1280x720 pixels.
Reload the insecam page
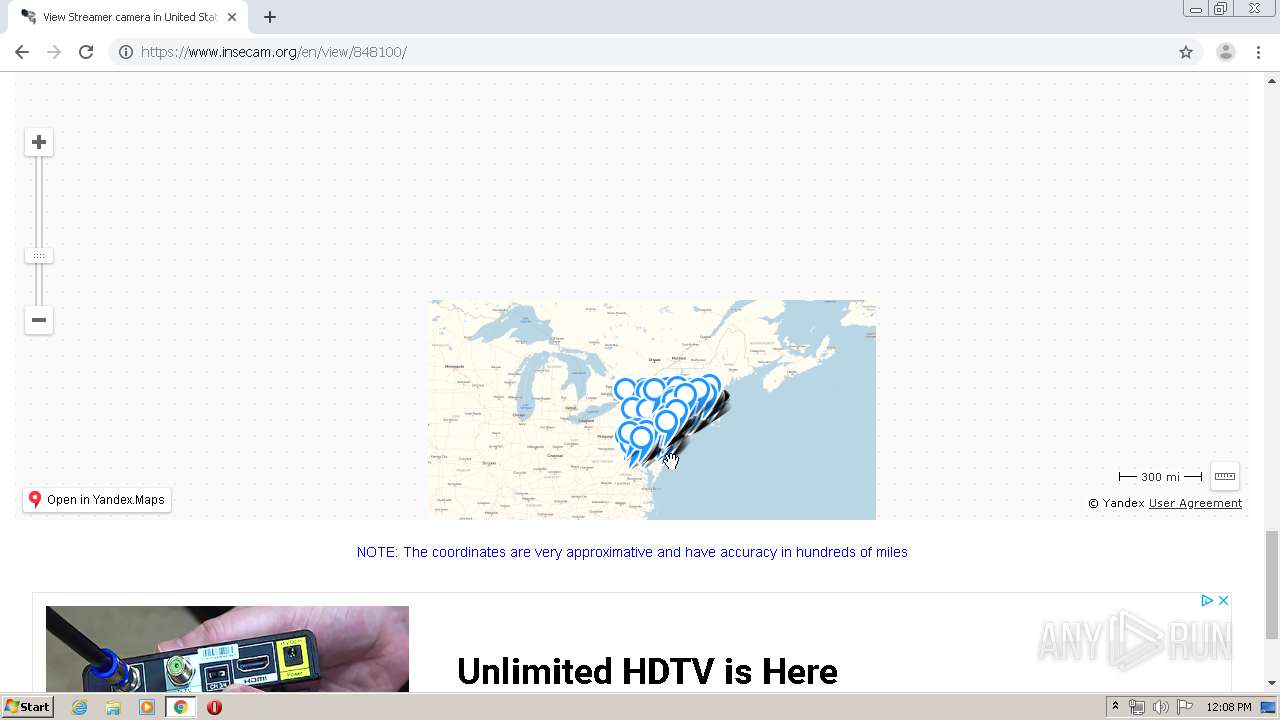86,52
